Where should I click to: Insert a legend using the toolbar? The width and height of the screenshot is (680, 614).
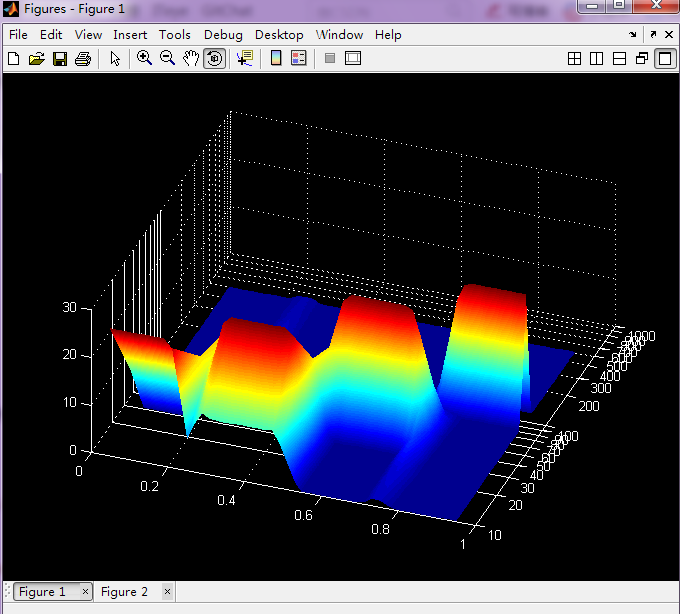(x=298, y=59)
